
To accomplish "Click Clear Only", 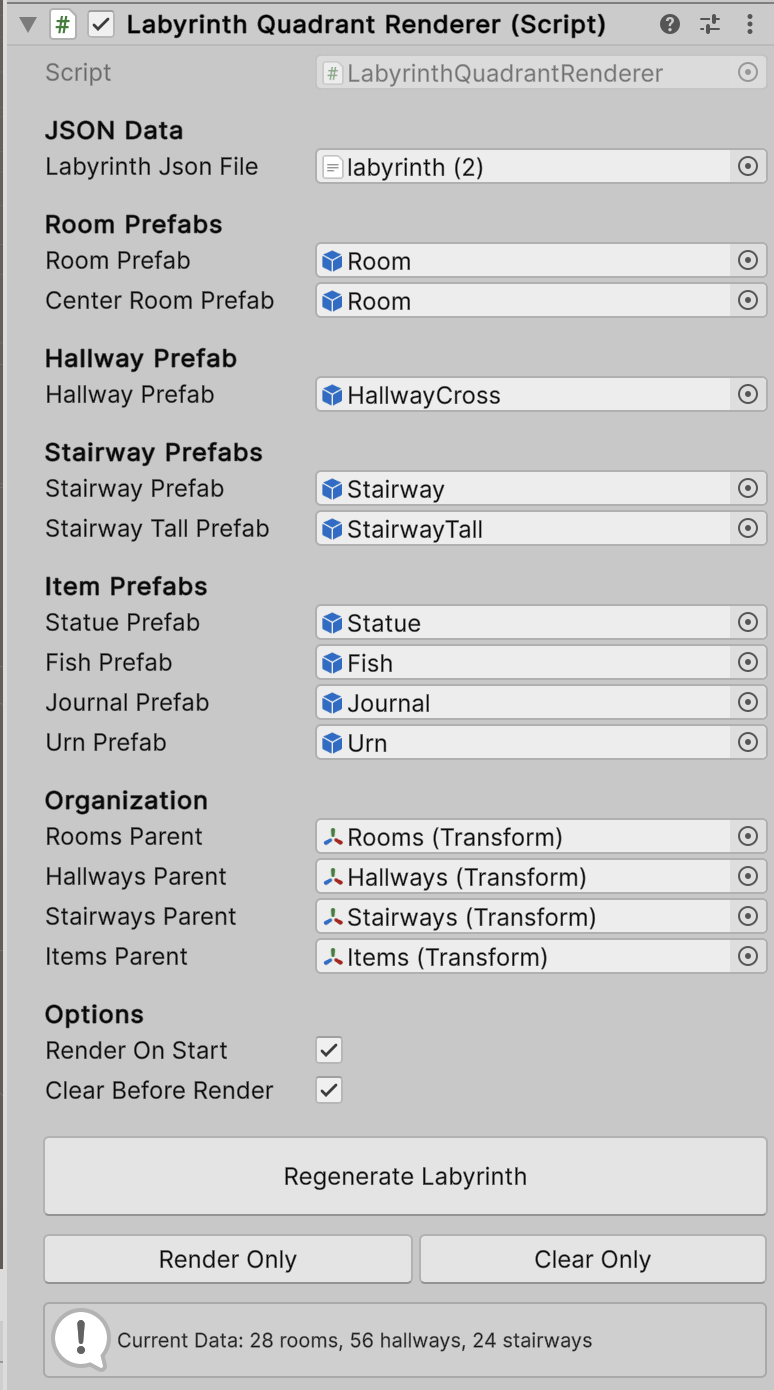I will 591,1259.
